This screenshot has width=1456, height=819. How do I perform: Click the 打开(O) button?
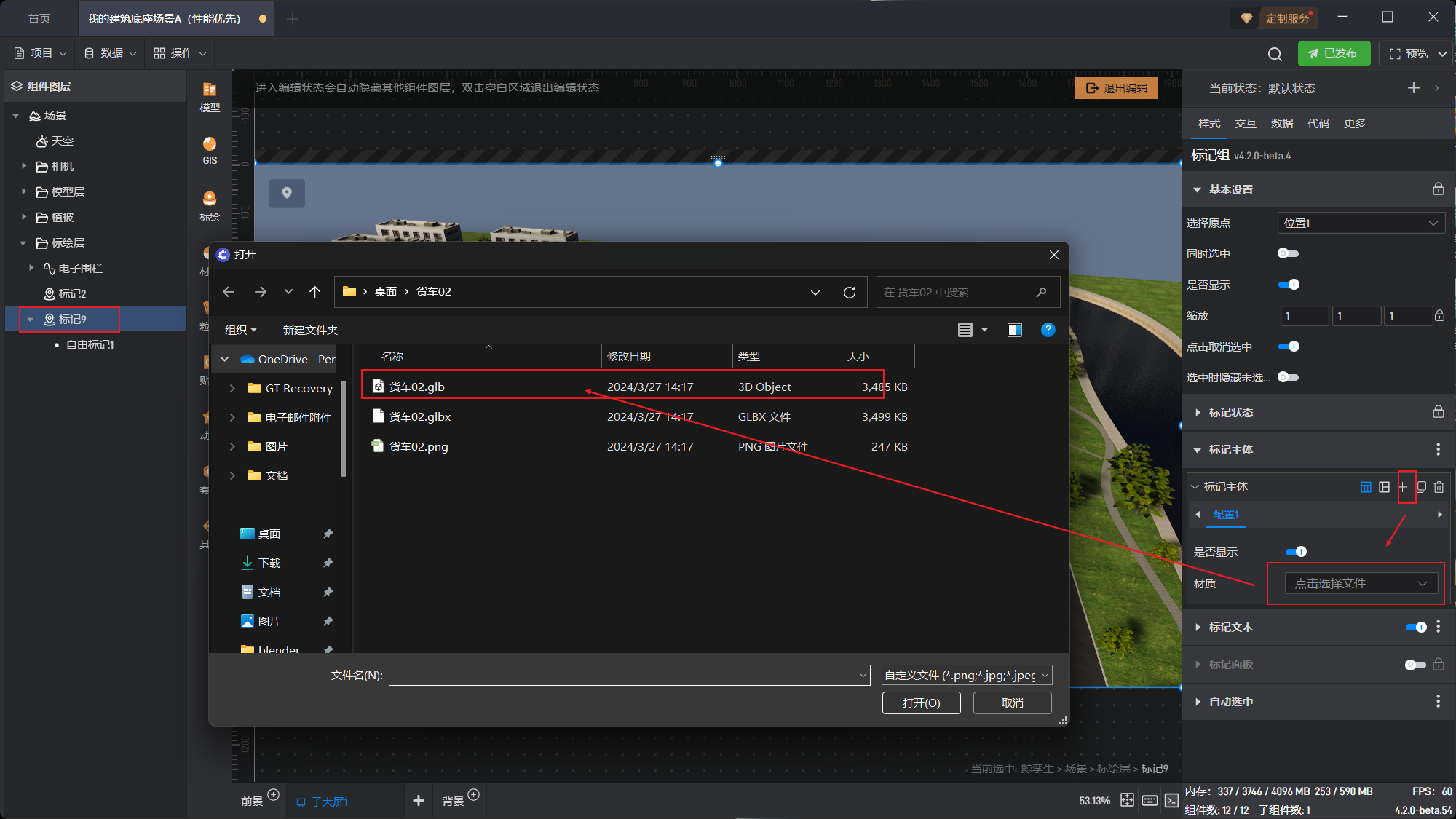(x=921, y=703)
